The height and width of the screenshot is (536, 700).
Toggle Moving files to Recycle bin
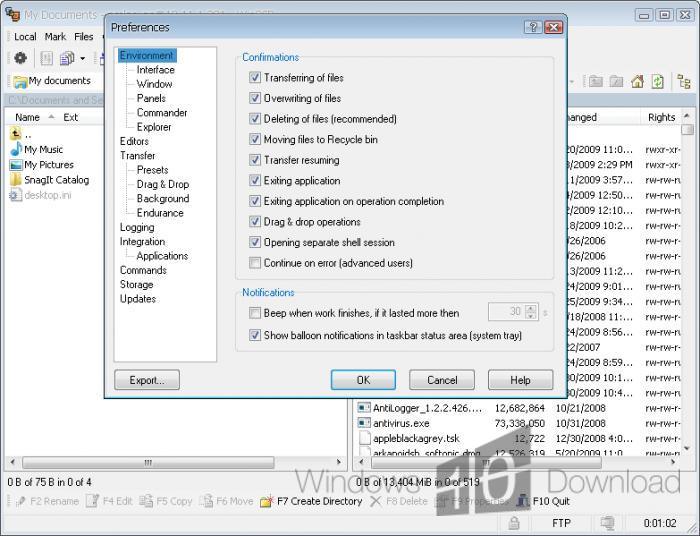pyautogui.click(x=254, y=139)
